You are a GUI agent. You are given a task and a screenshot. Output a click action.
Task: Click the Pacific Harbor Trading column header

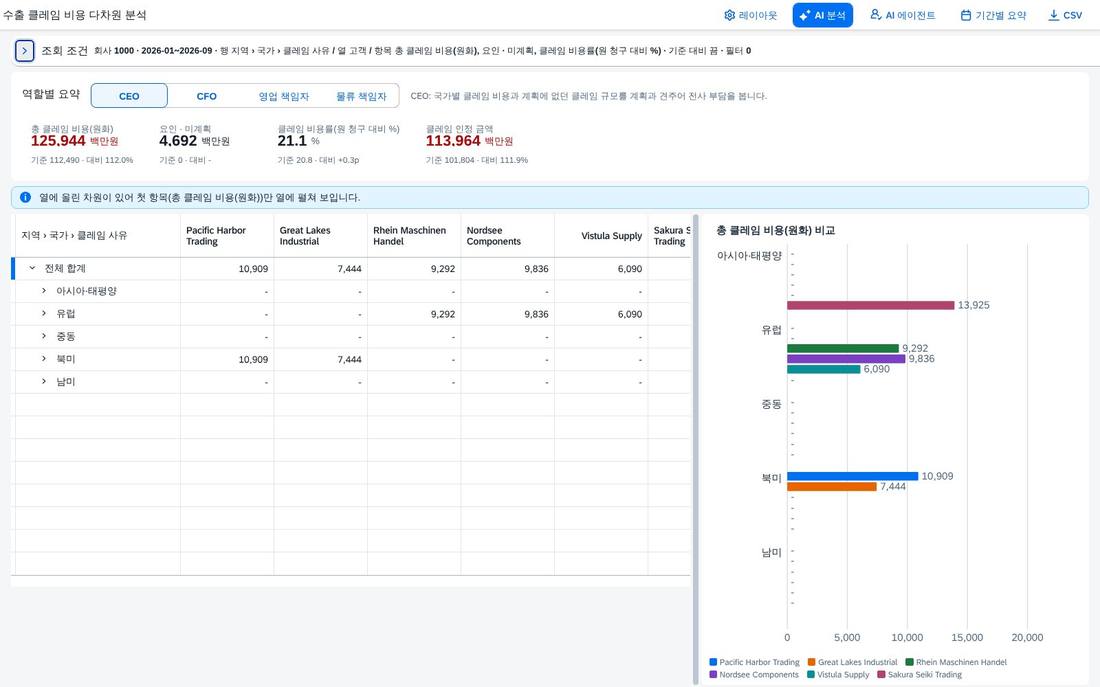[227, 236]
